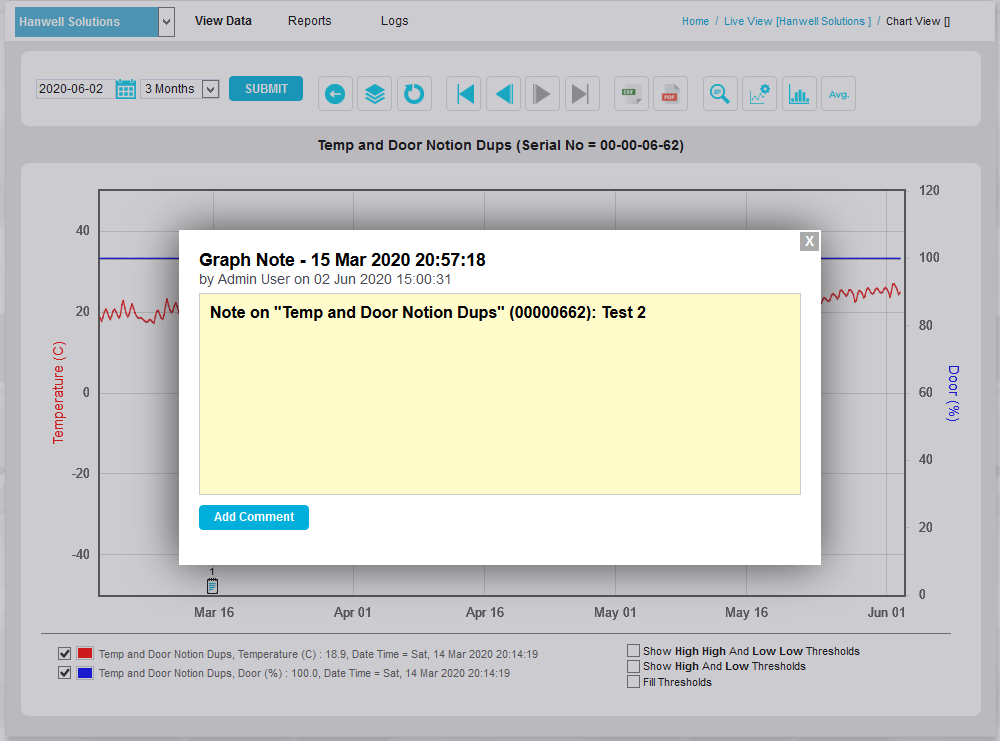Export the chart as PDF

[670, 94]
